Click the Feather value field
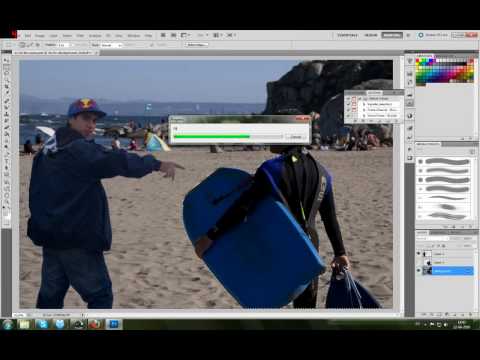 (x=64, y=45)
